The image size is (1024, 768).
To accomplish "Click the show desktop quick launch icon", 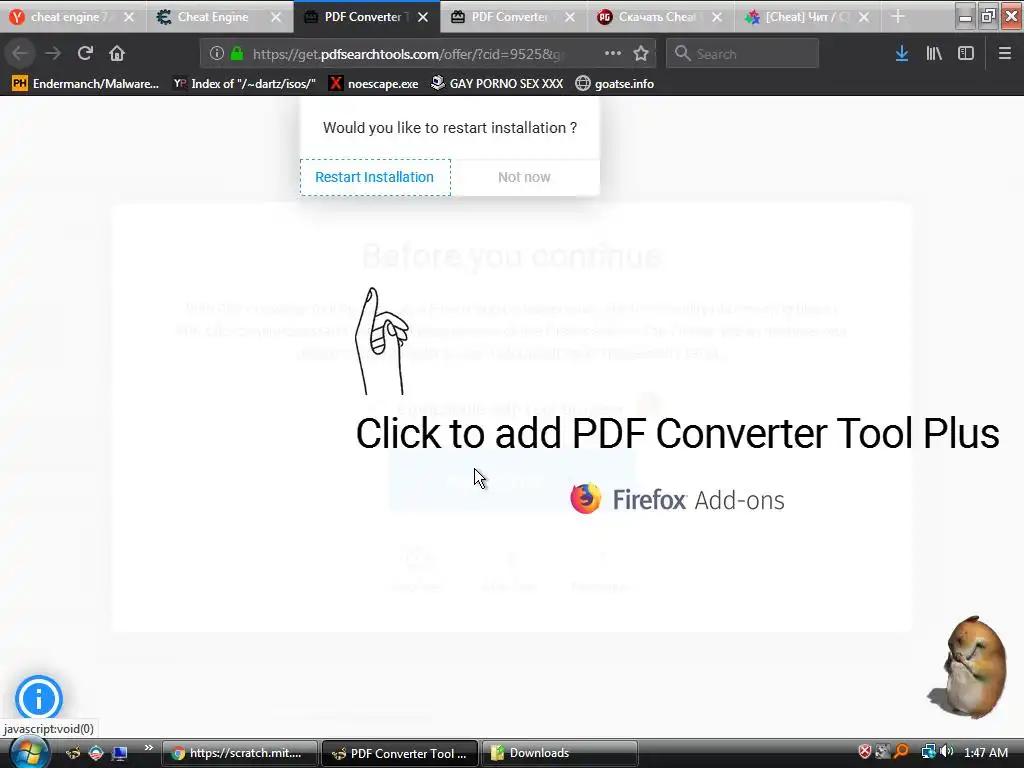I will [120, 753].
